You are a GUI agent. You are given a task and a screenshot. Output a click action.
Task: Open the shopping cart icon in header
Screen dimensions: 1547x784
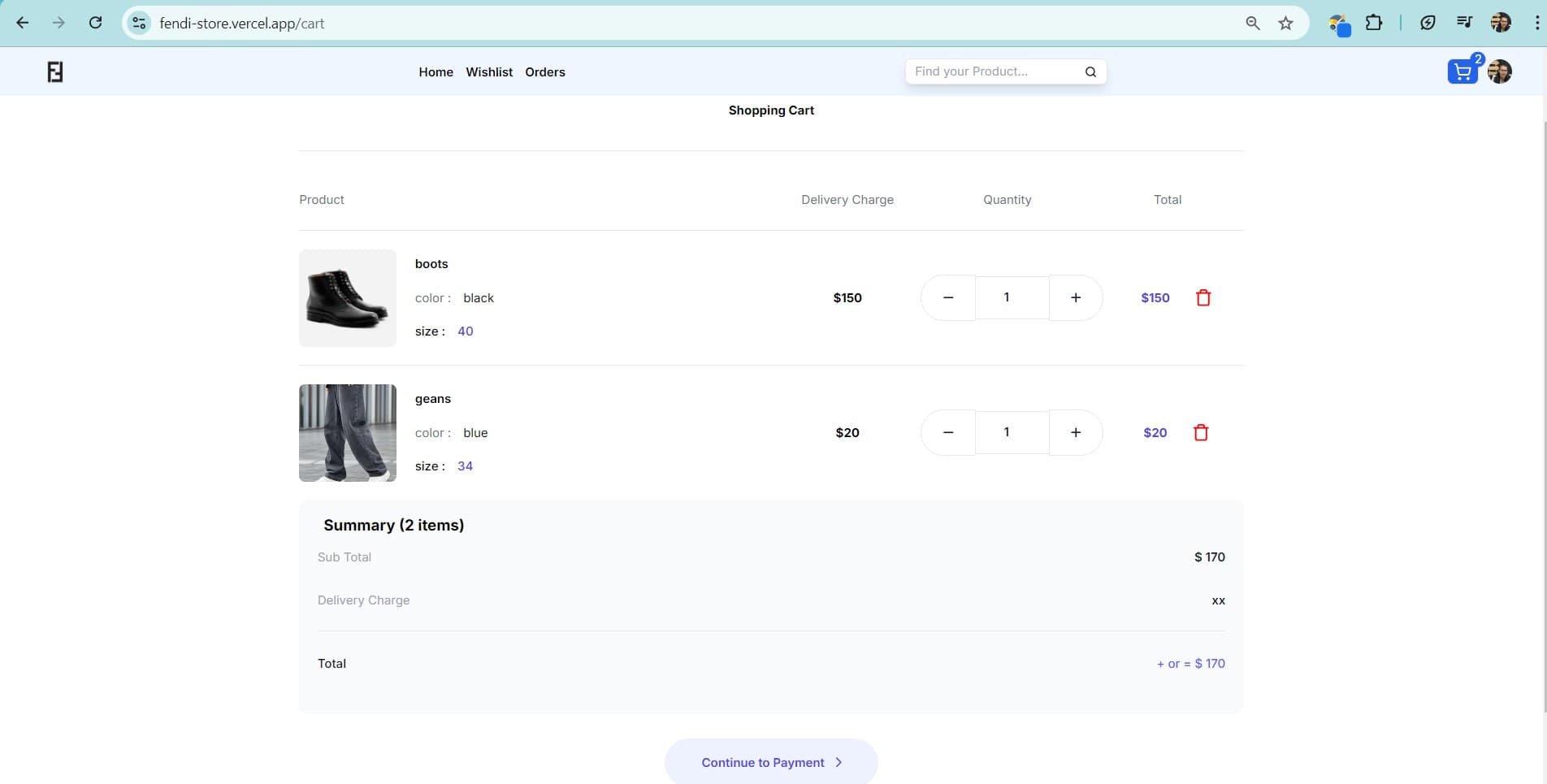[x=1462, y=72]
